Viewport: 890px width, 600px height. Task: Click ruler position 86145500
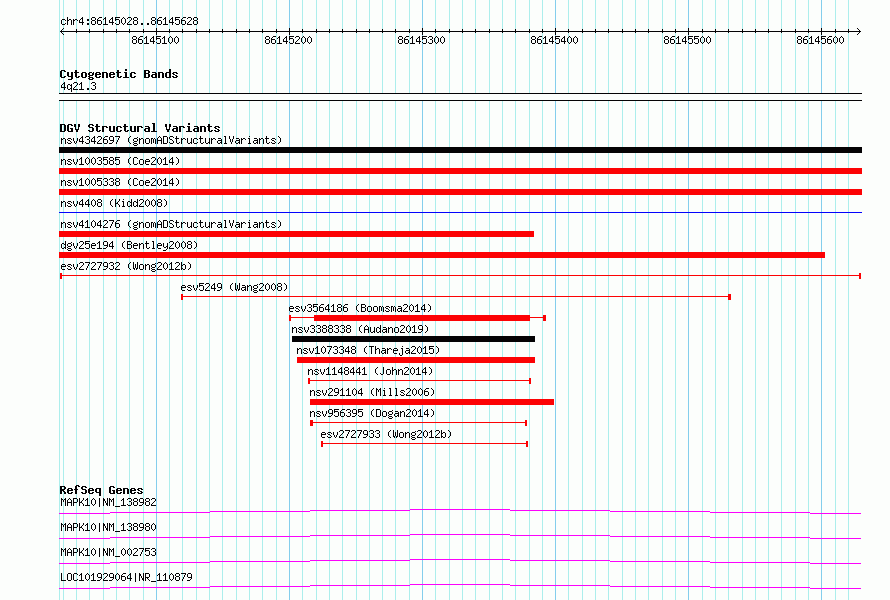pyautogui.click(x=687, y=40)
